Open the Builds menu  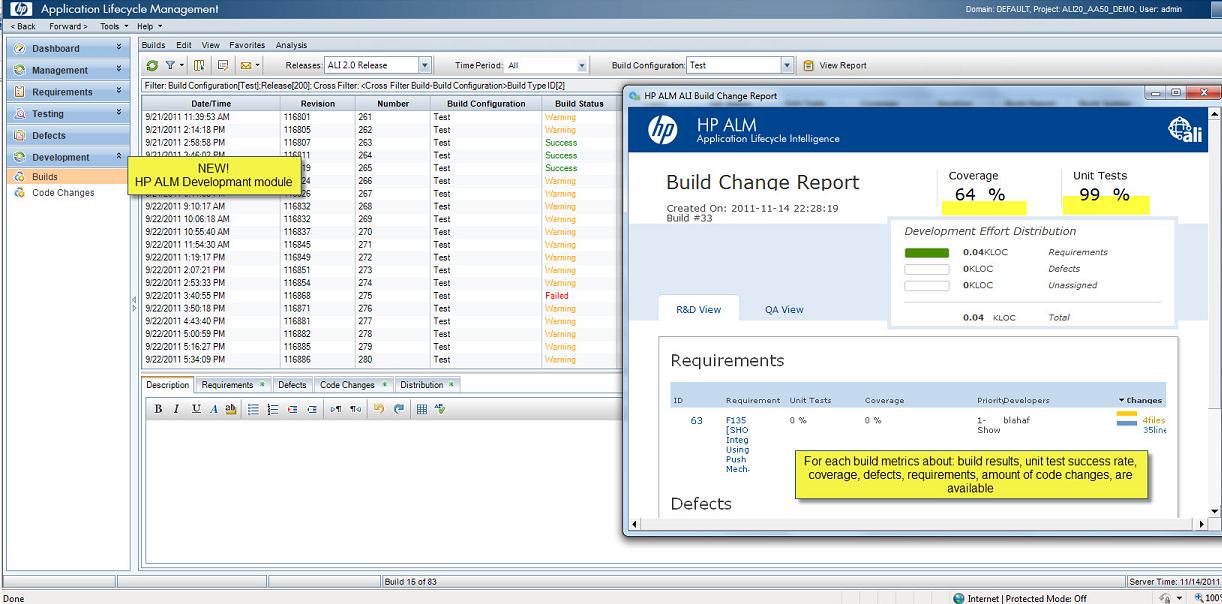(153, 45)
